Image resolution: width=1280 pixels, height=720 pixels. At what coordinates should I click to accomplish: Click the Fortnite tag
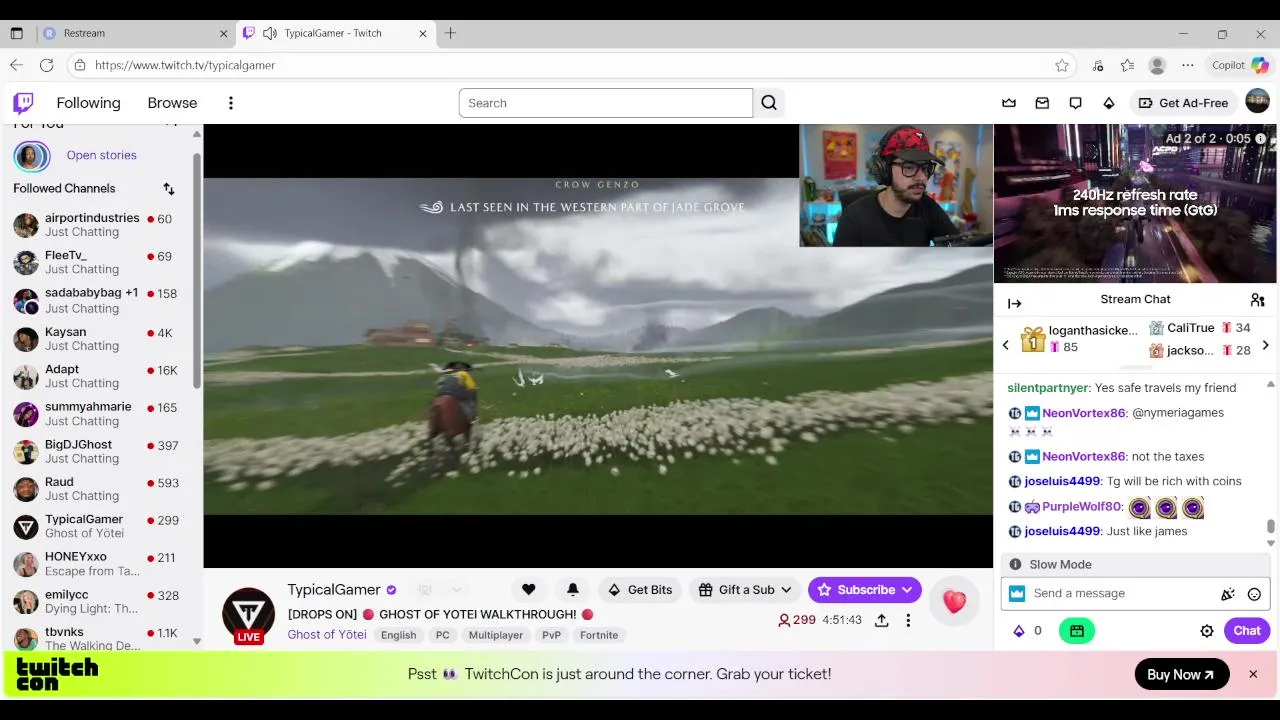(x=599, y=635)
